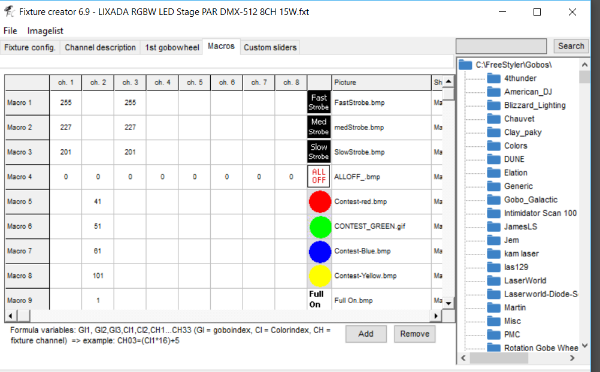Open the Jem folder icon
Viewport: 600px width, 372px height.
click(x=494, y=240)
